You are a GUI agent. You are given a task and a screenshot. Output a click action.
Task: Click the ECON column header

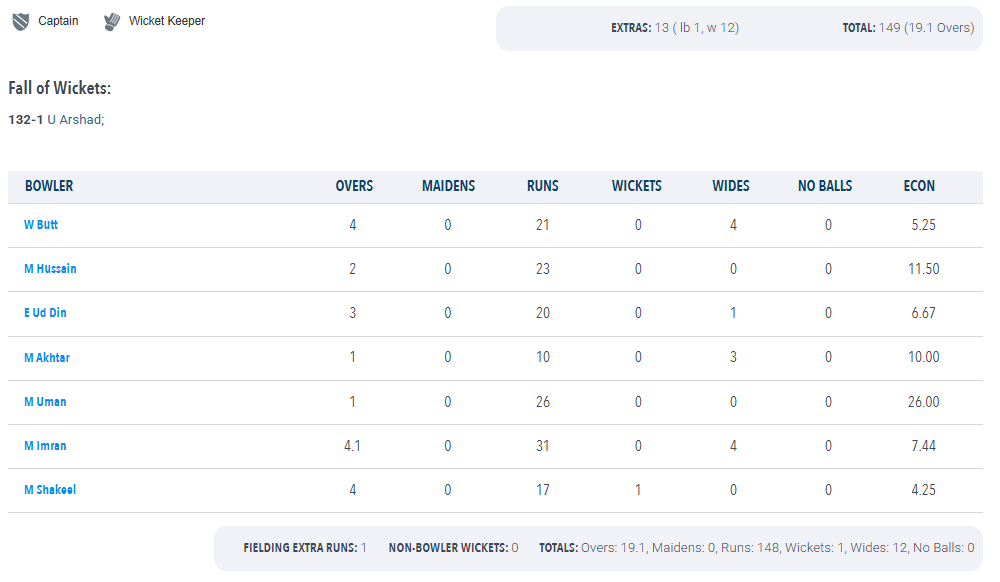tap(919, 186)
